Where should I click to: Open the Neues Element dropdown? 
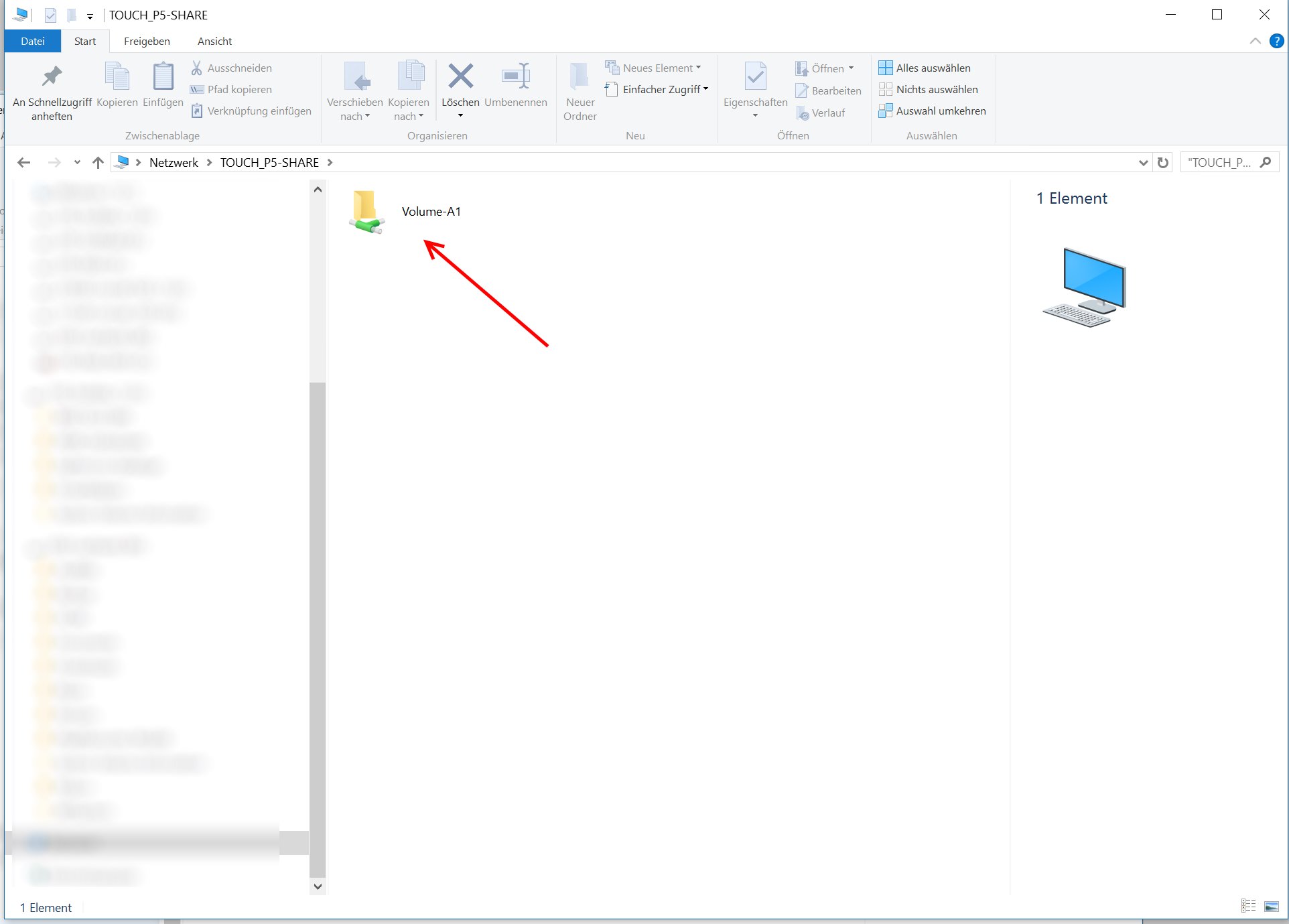[653, 68]
